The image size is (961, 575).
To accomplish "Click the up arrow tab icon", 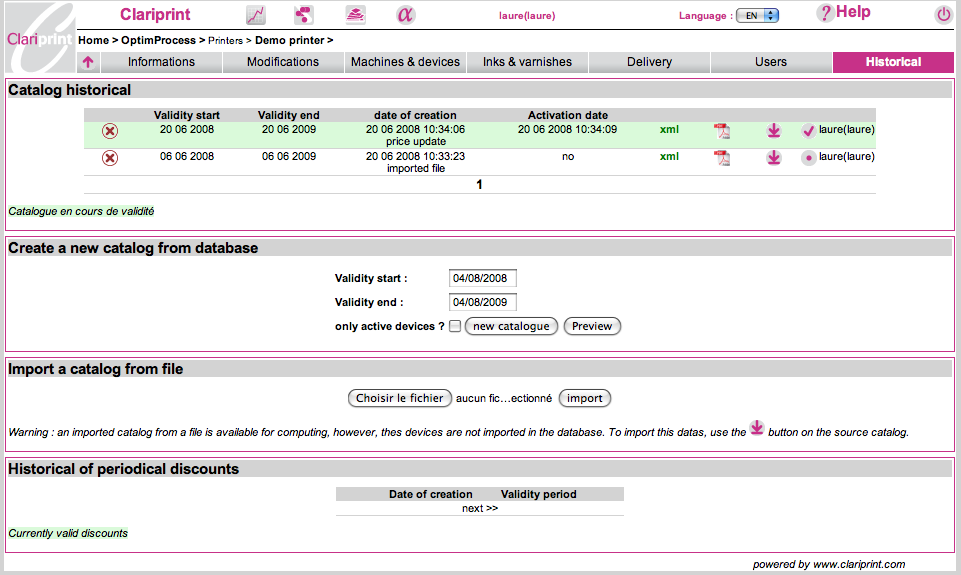I will [89, 62].
